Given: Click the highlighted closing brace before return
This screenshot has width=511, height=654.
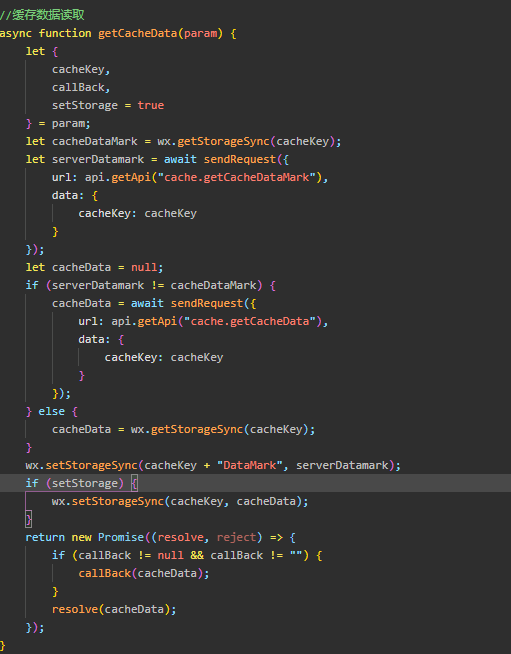Looking at the screenshot, I should (x=29, y=519).
